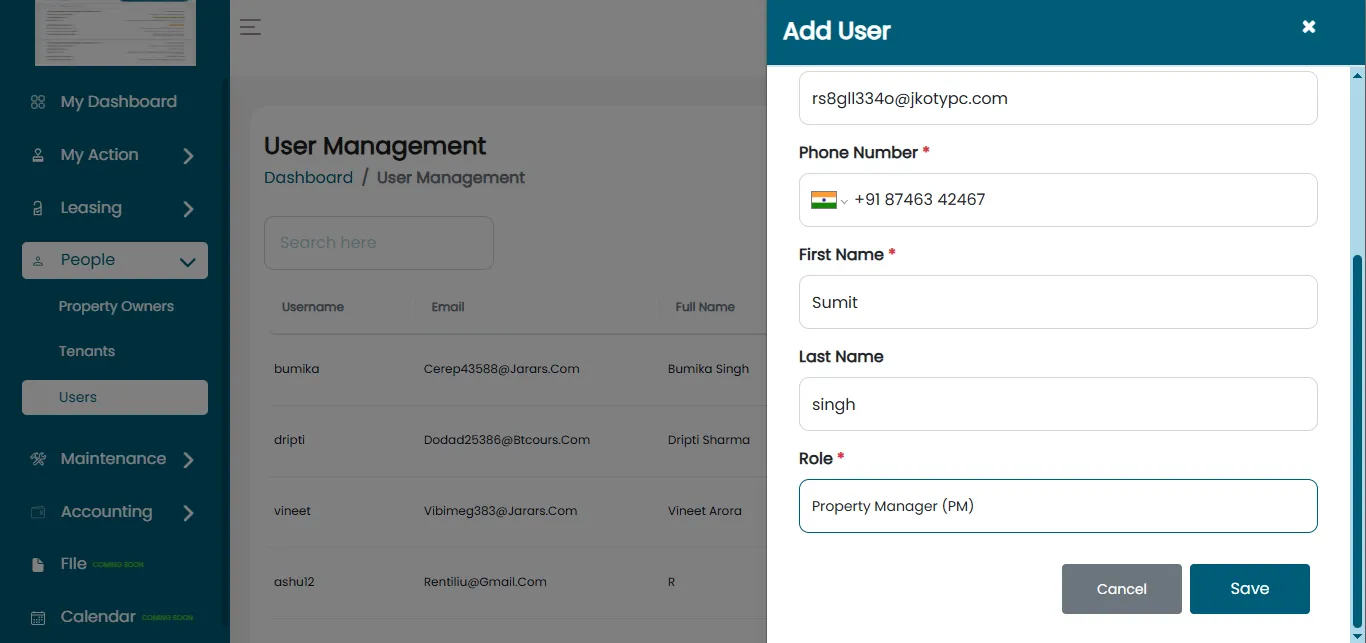The width and height of the screenshot is (1366, 643).
Task: Select Property Owners submenu item
Action: click(116, 306)
